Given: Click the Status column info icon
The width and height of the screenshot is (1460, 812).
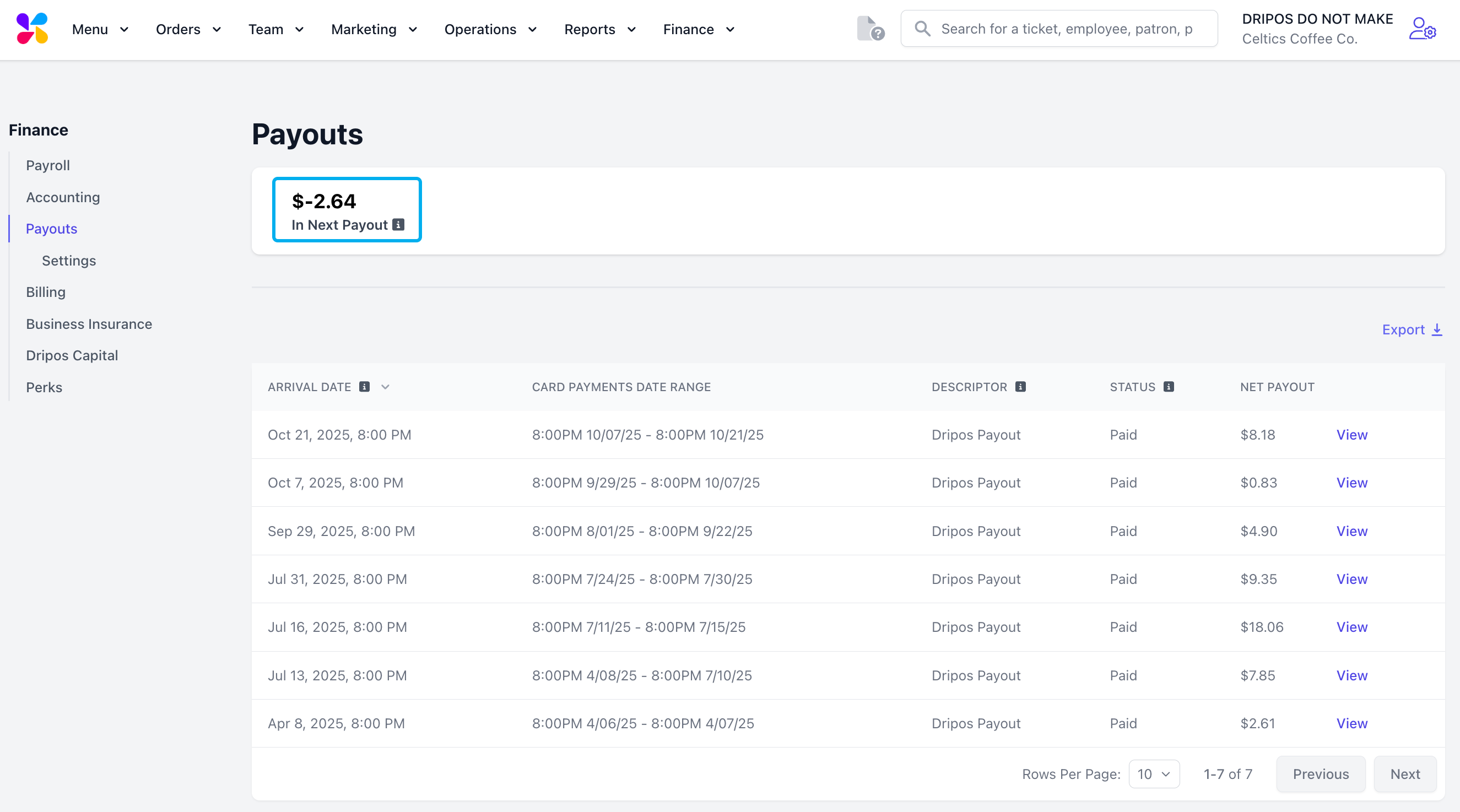Looking at the screenshot, I should click(1169, 387).
